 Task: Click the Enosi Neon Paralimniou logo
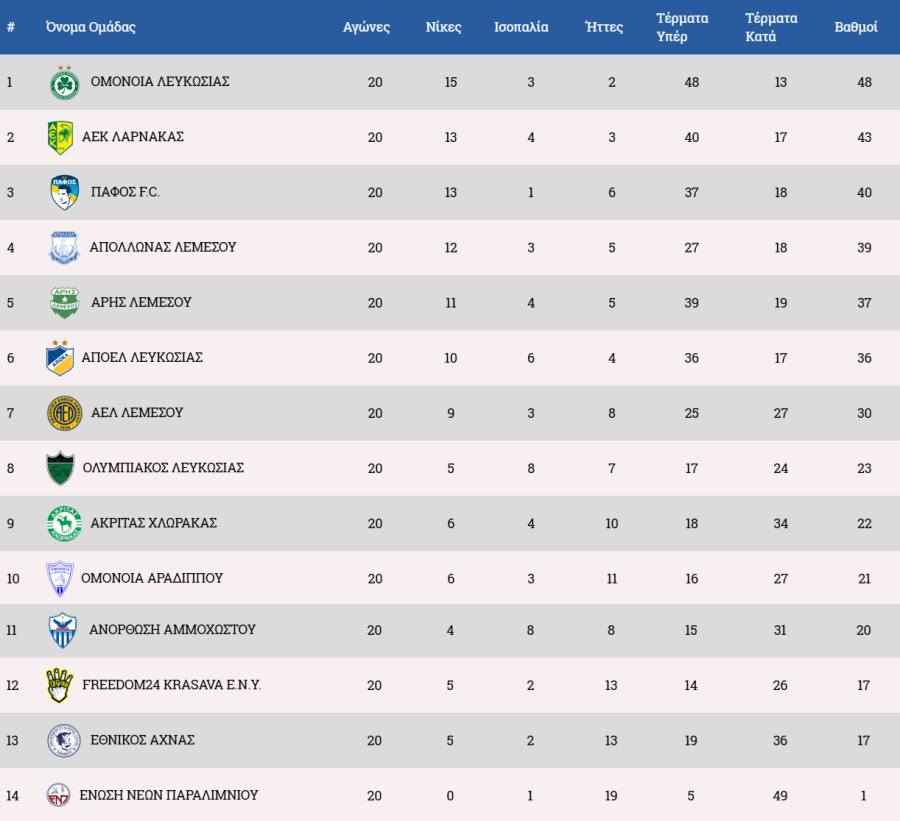(x=60, y=795)
